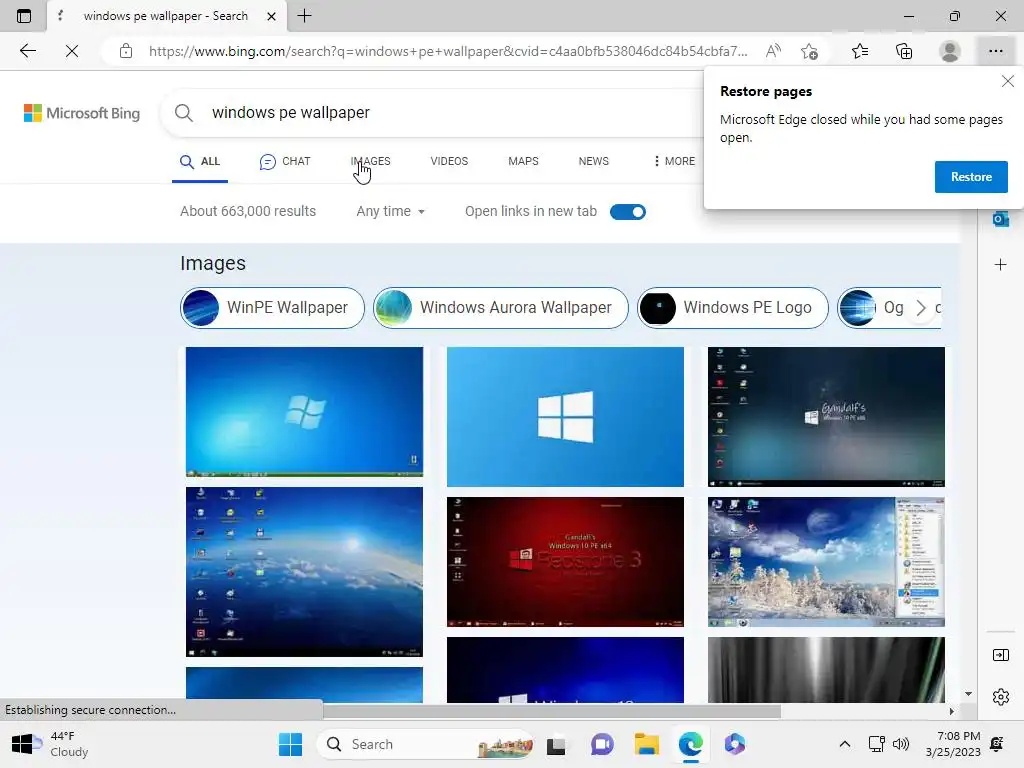Toggle Open links in new tab
This screenshot has width=1024, height=768.
(x=628, y=212)
